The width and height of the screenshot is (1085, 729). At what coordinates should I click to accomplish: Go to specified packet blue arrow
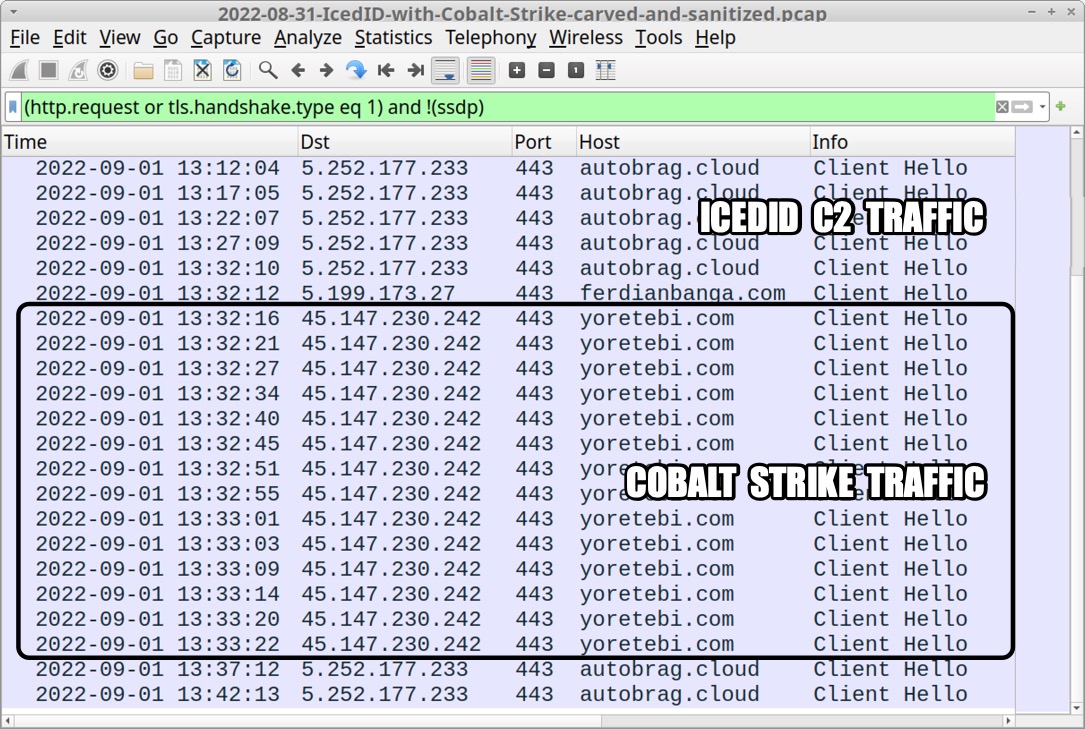point(356,71)
